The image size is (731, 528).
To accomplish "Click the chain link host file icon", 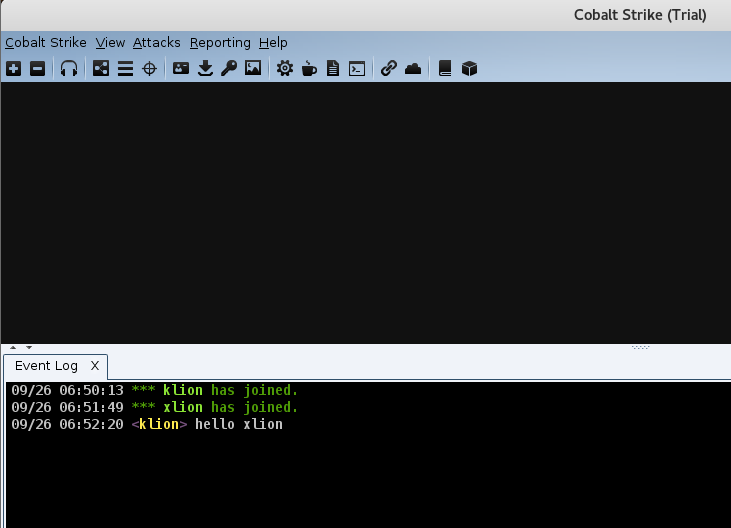I will (x=388, y=69).
